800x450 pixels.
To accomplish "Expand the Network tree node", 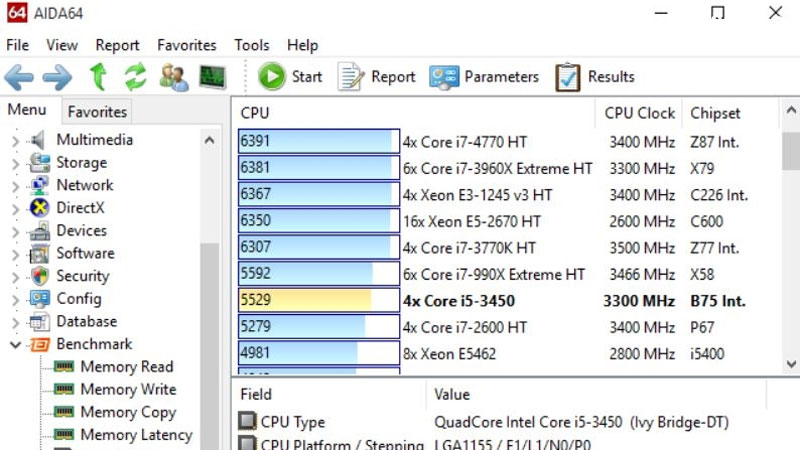I will click(15, 186).
